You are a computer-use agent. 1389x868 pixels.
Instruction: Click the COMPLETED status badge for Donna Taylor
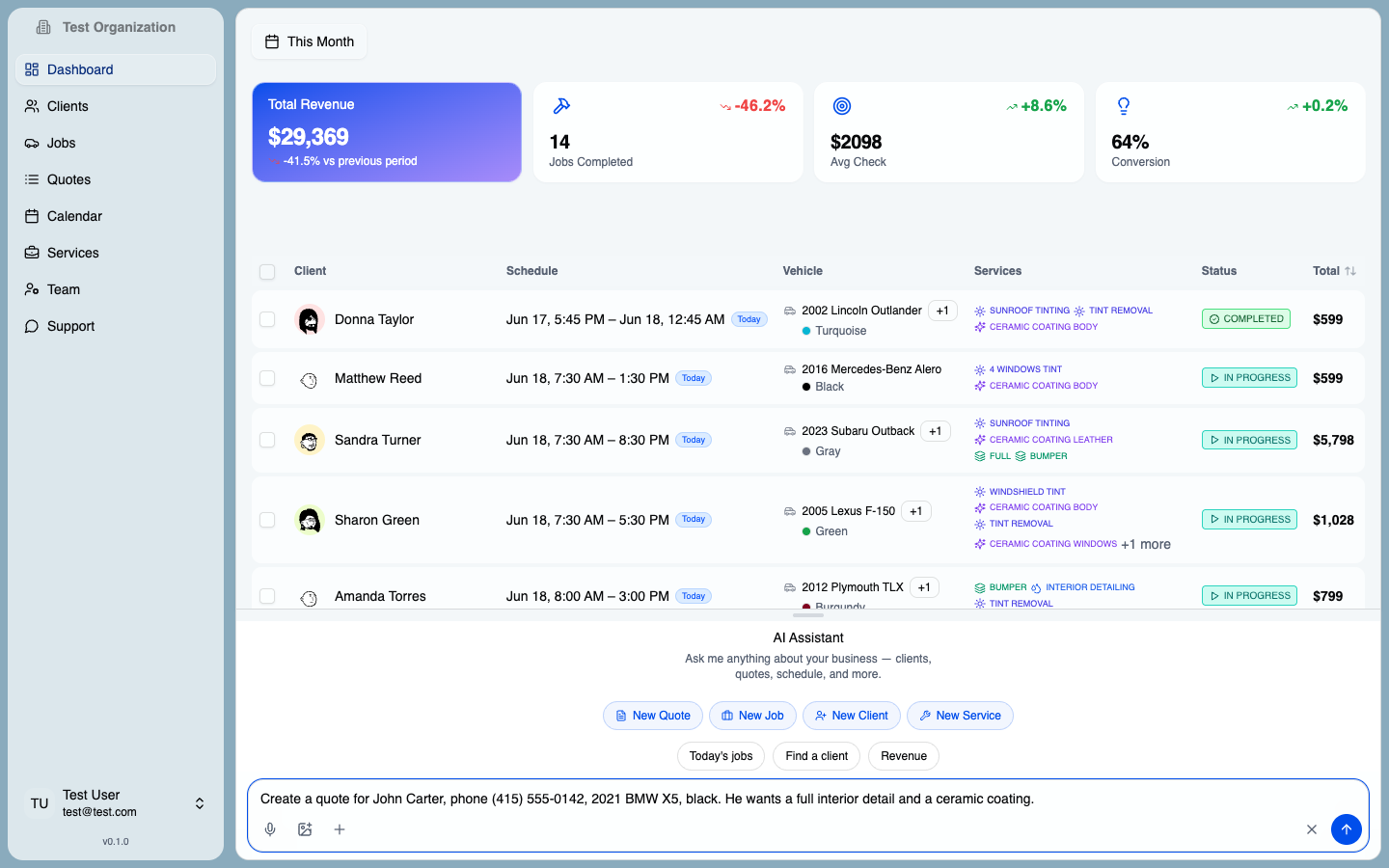tap(1245, 318)
